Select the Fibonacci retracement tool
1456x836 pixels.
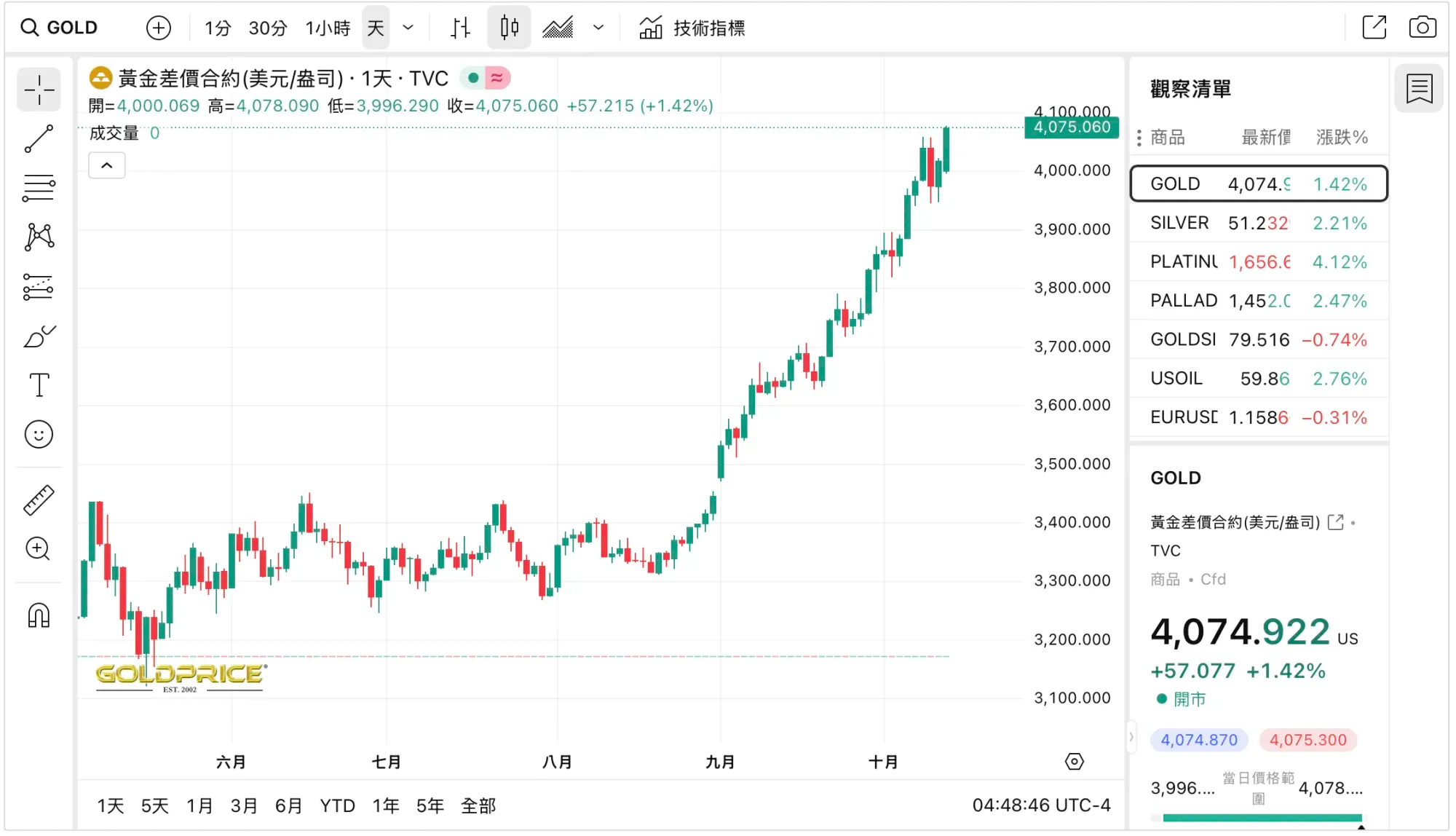coord(39,188)
